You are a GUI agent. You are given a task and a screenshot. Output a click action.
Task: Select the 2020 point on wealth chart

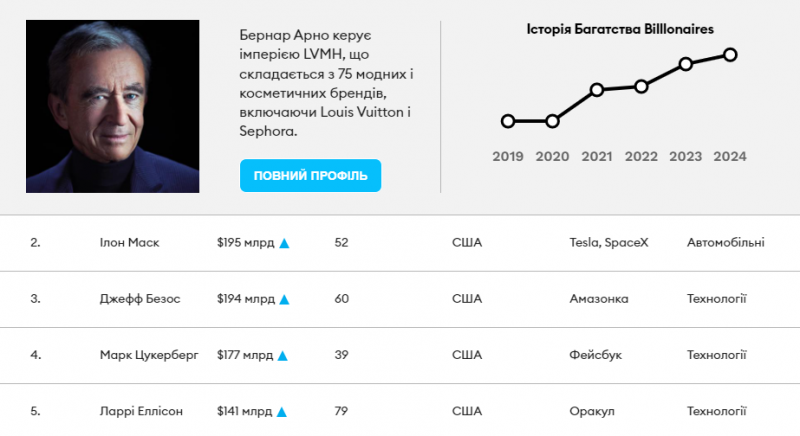[553, 121]
